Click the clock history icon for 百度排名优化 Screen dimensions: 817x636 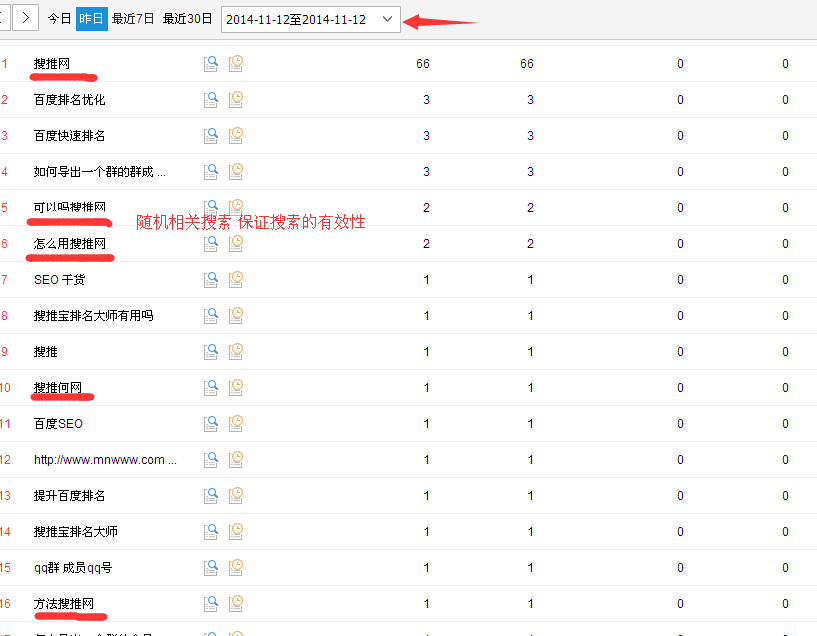coord(236,99)
